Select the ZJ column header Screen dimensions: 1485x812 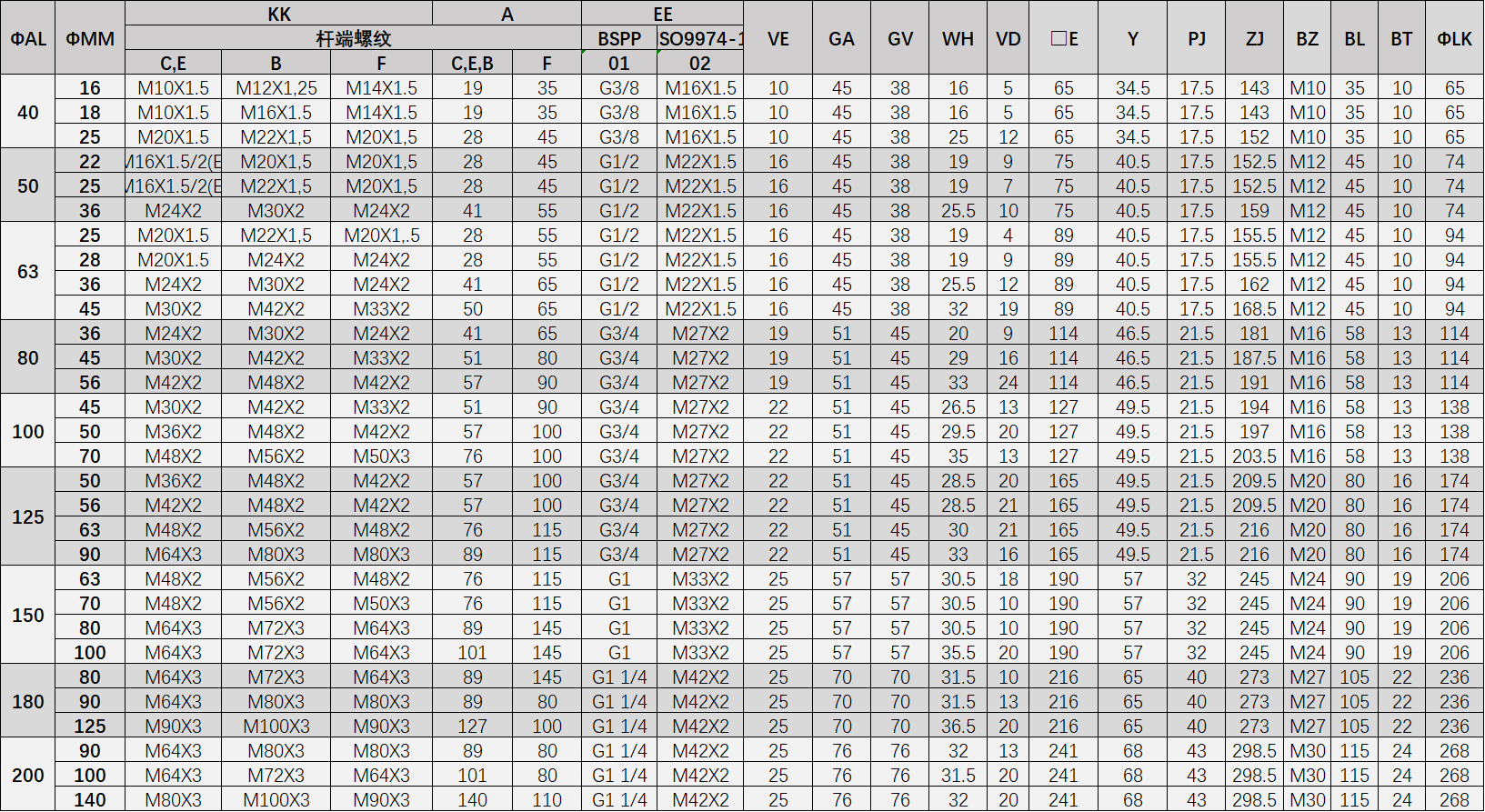pyautogui.click(x=1254, y=38)
